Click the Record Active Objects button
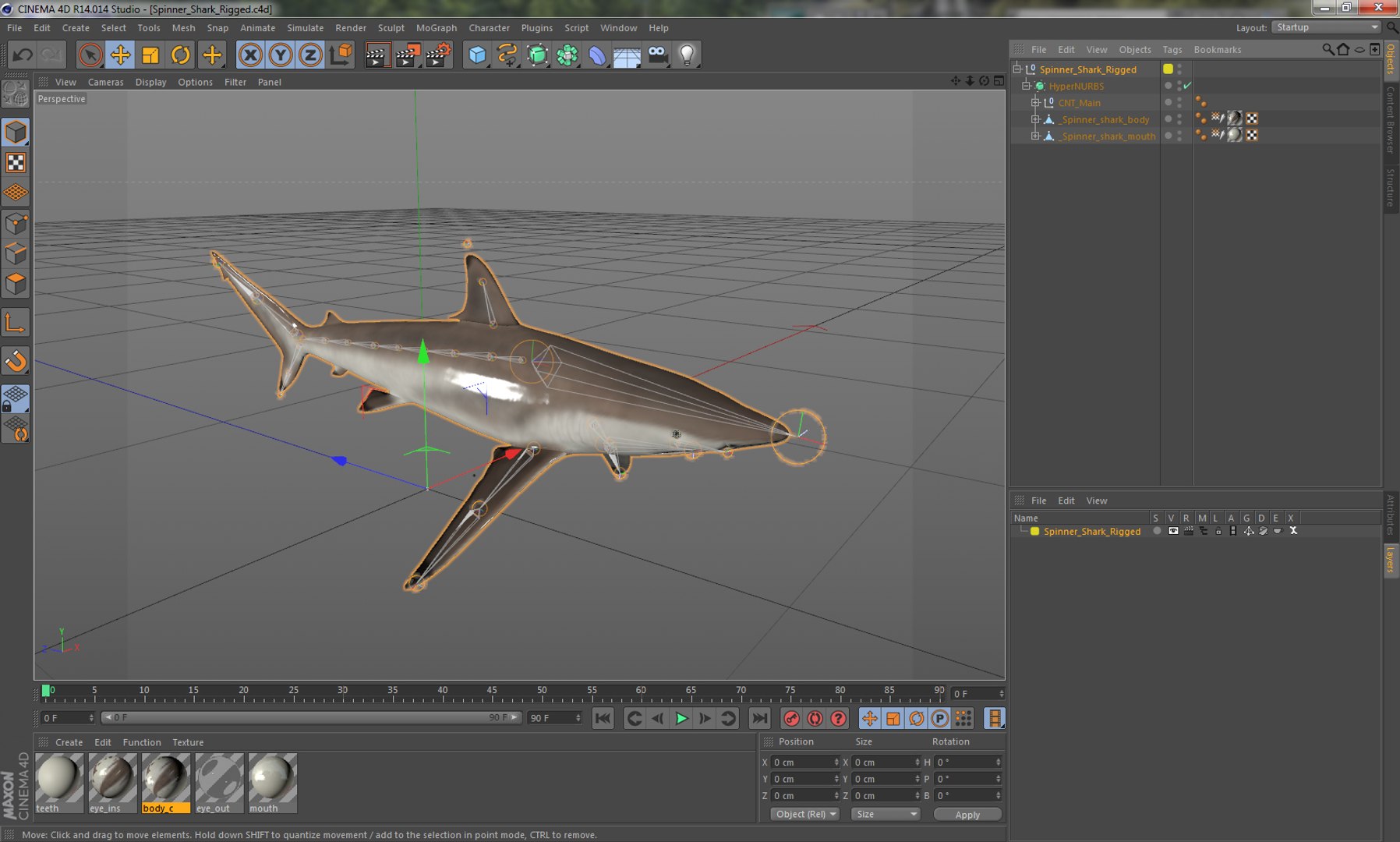The width and height of the screenshot is (1400, 842). [791, 718]
